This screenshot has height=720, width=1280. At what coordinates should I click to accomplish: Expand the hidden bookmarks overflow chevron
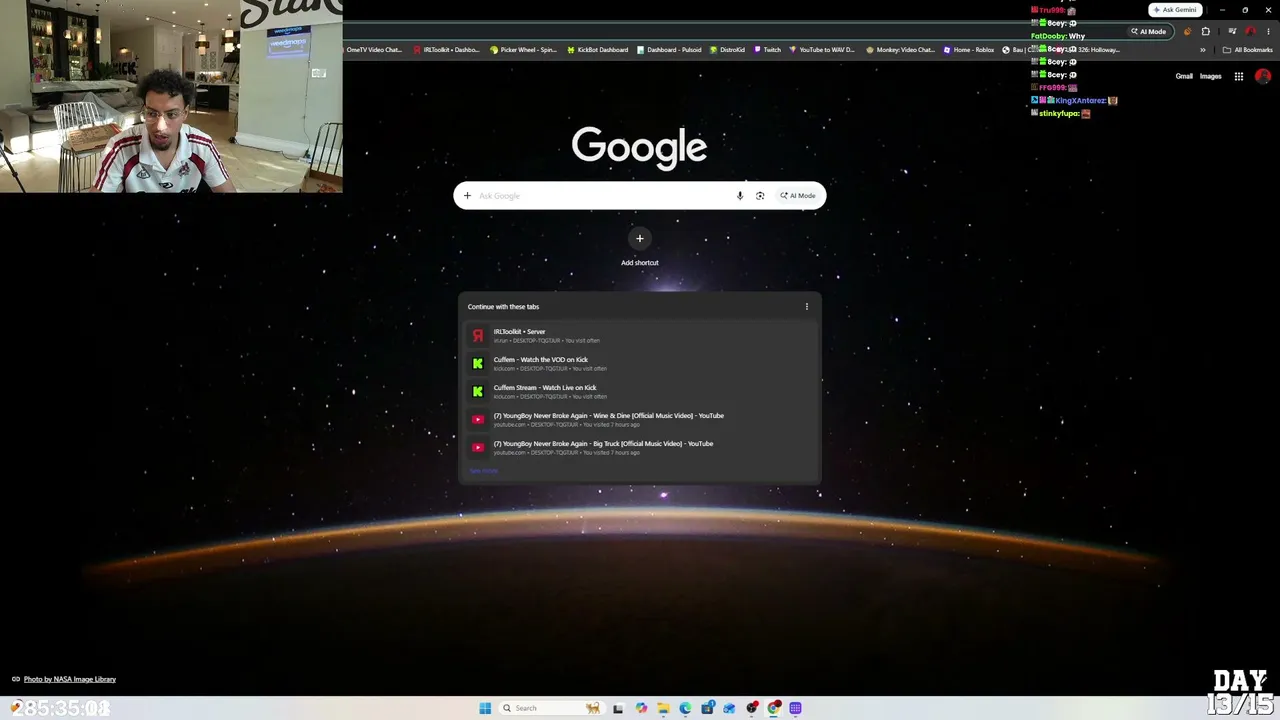pyautogui.click(x=1203, y=50)
